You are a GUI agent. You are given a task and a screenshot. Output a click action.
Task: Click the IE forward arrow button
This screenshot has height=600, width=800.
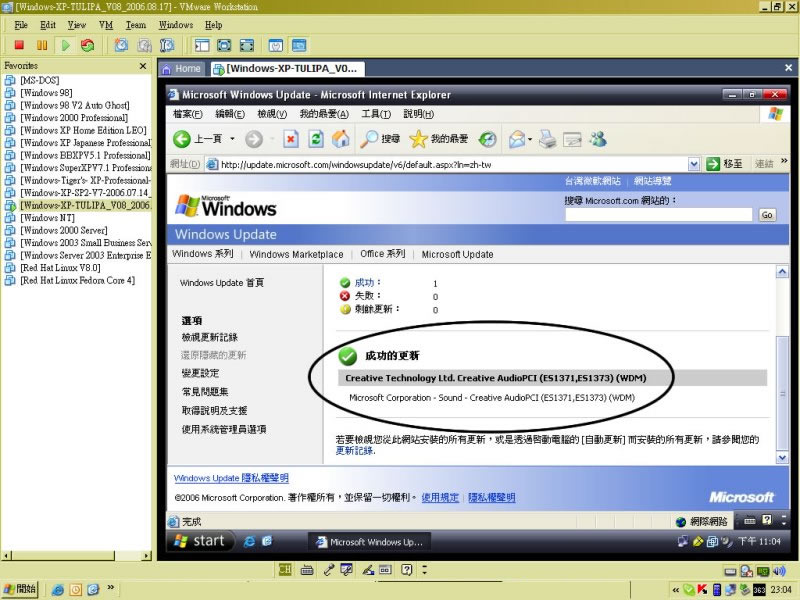(x=254, y=139)
